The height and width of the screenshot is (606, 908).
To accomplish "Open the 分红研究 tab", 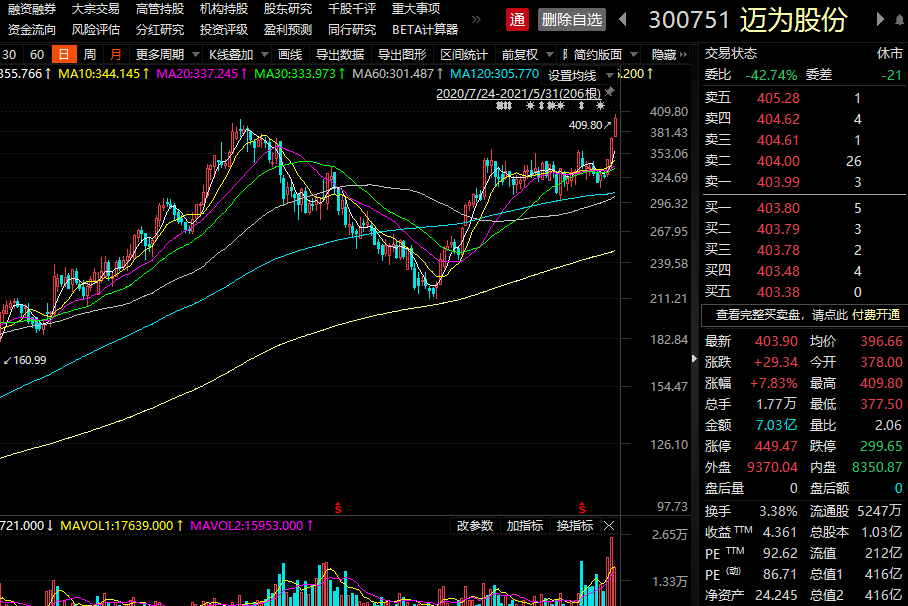I will pyautogui.click(x=160, y=30).
